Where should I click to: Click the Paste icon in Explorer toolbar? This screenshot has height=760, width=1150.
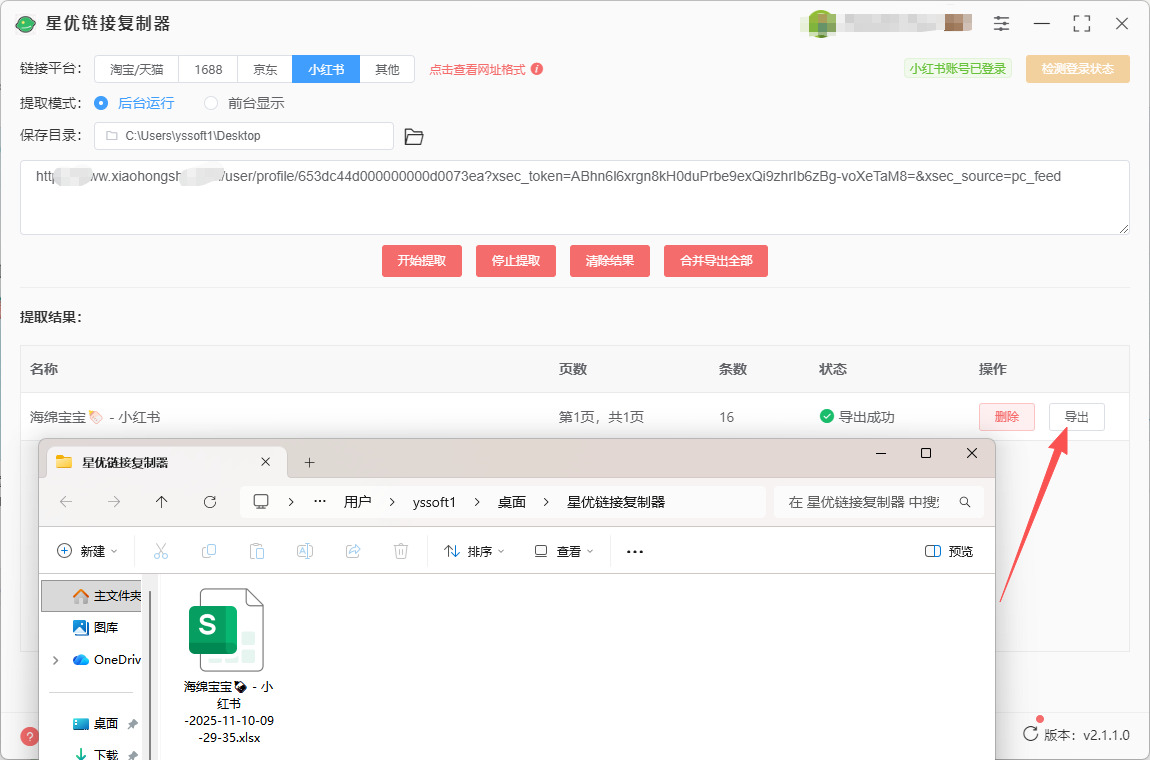pos(257,551)
